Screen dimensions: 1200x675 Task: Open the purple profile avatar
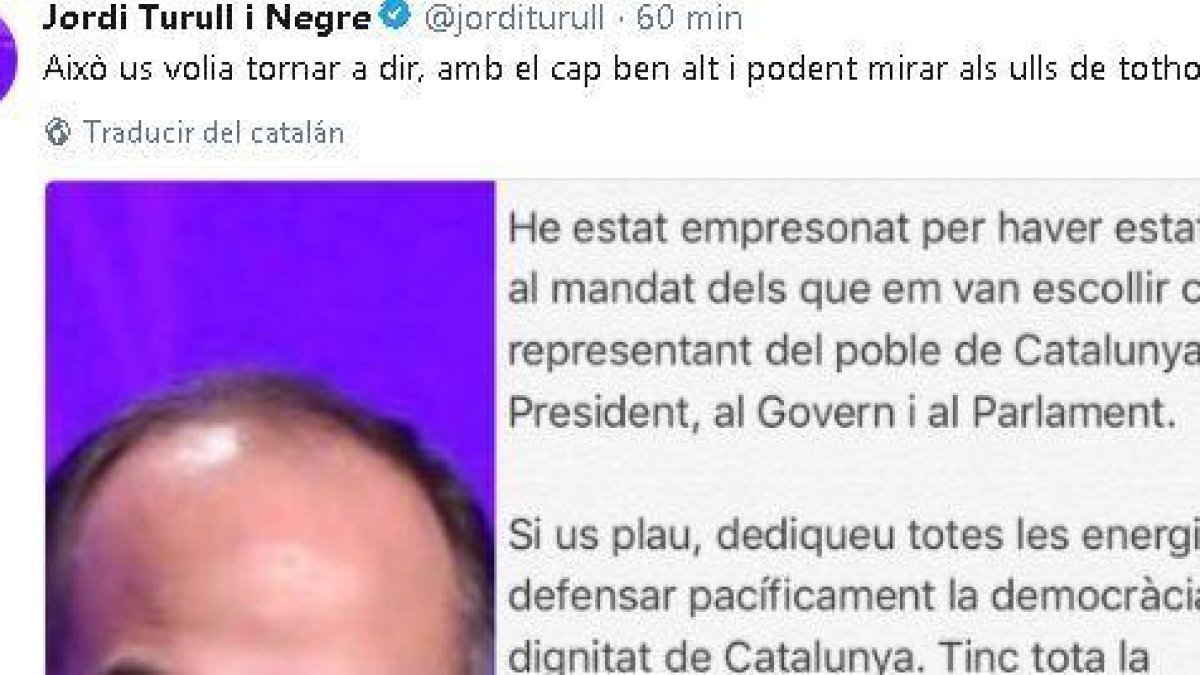point(8,62)
